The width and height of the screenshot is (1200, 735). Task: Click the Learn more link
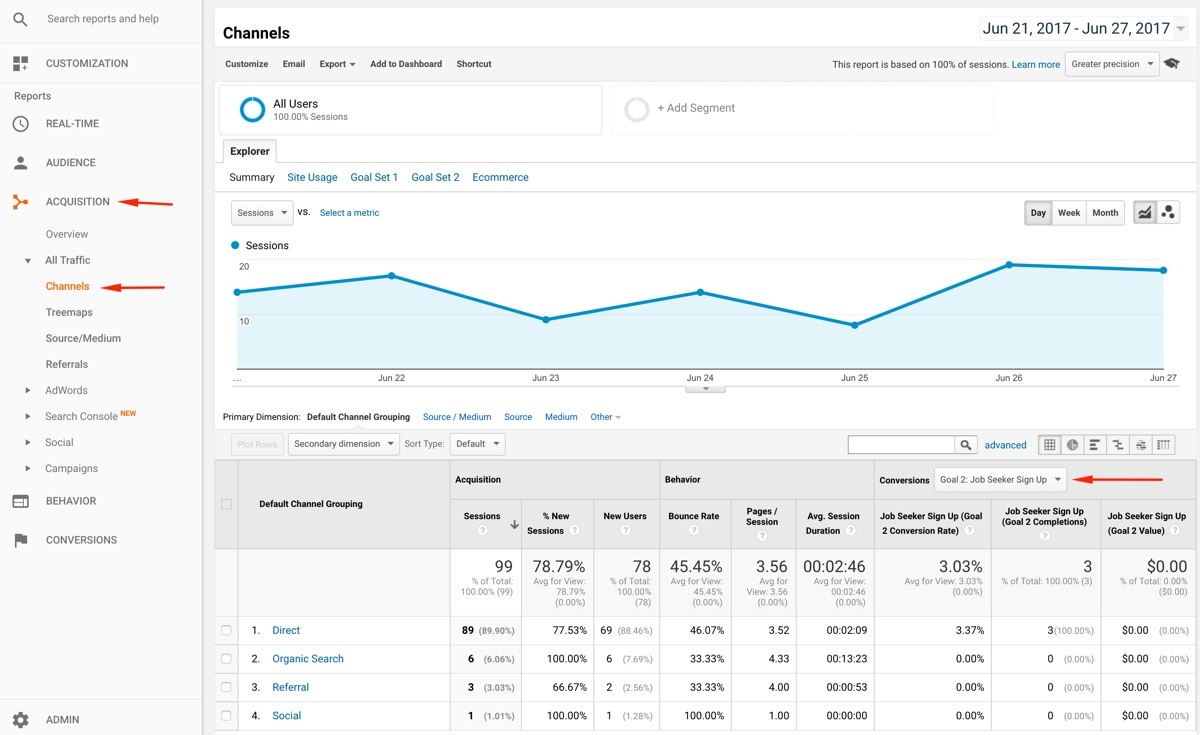tap(1036, 65)
